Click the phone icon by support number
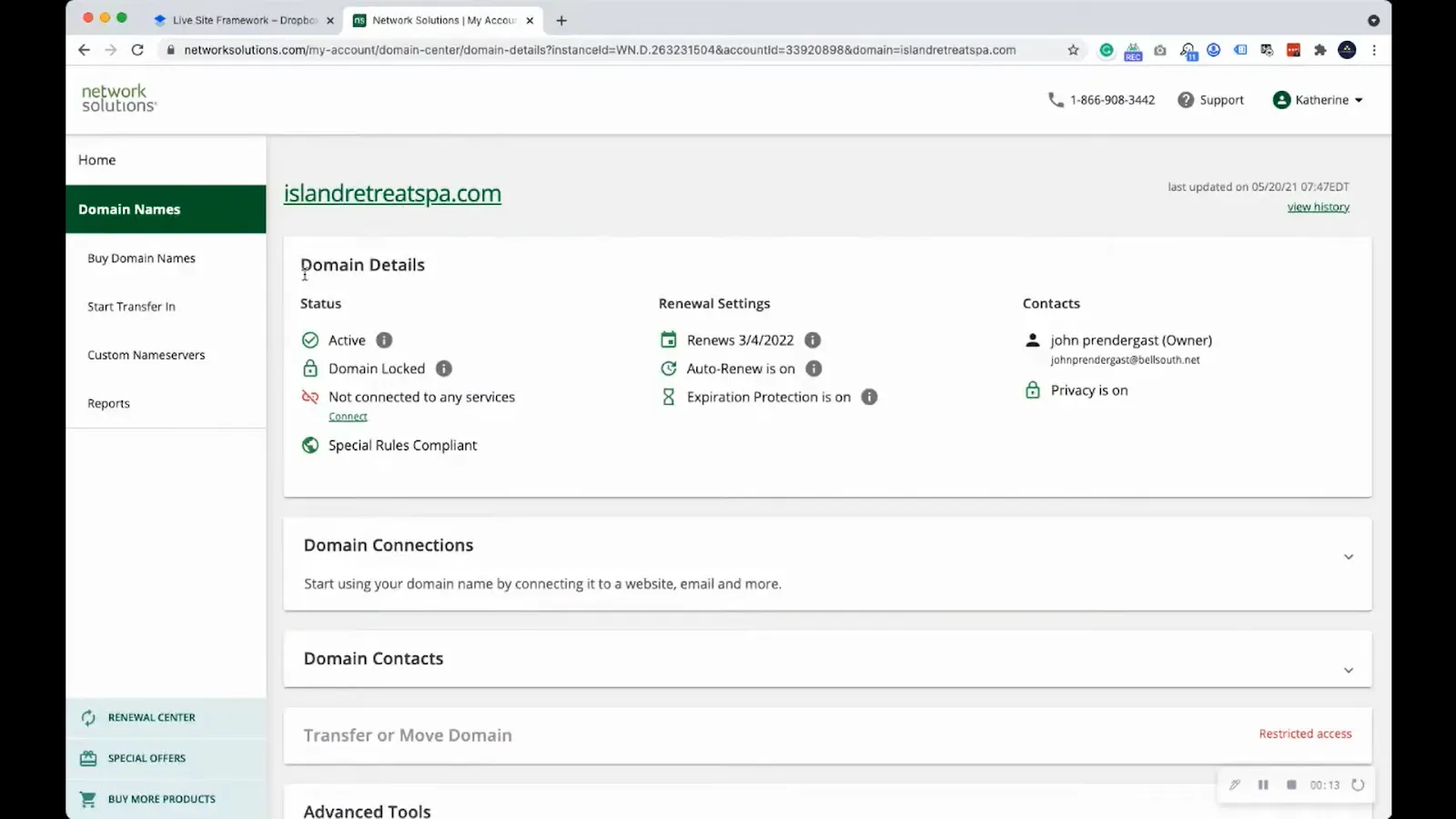 pos(1056,100)
